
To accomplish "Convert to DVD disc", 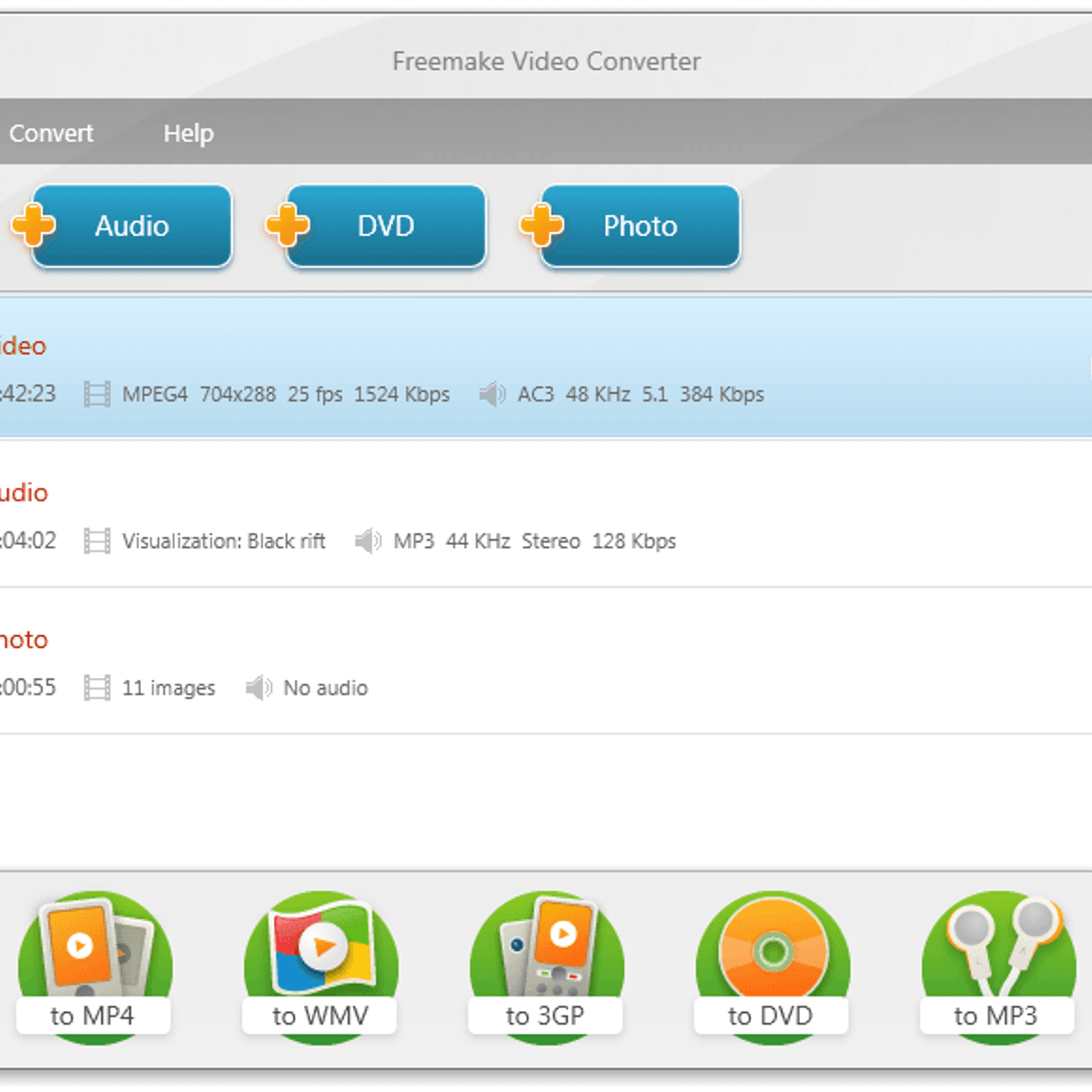I will coord(771,967).
